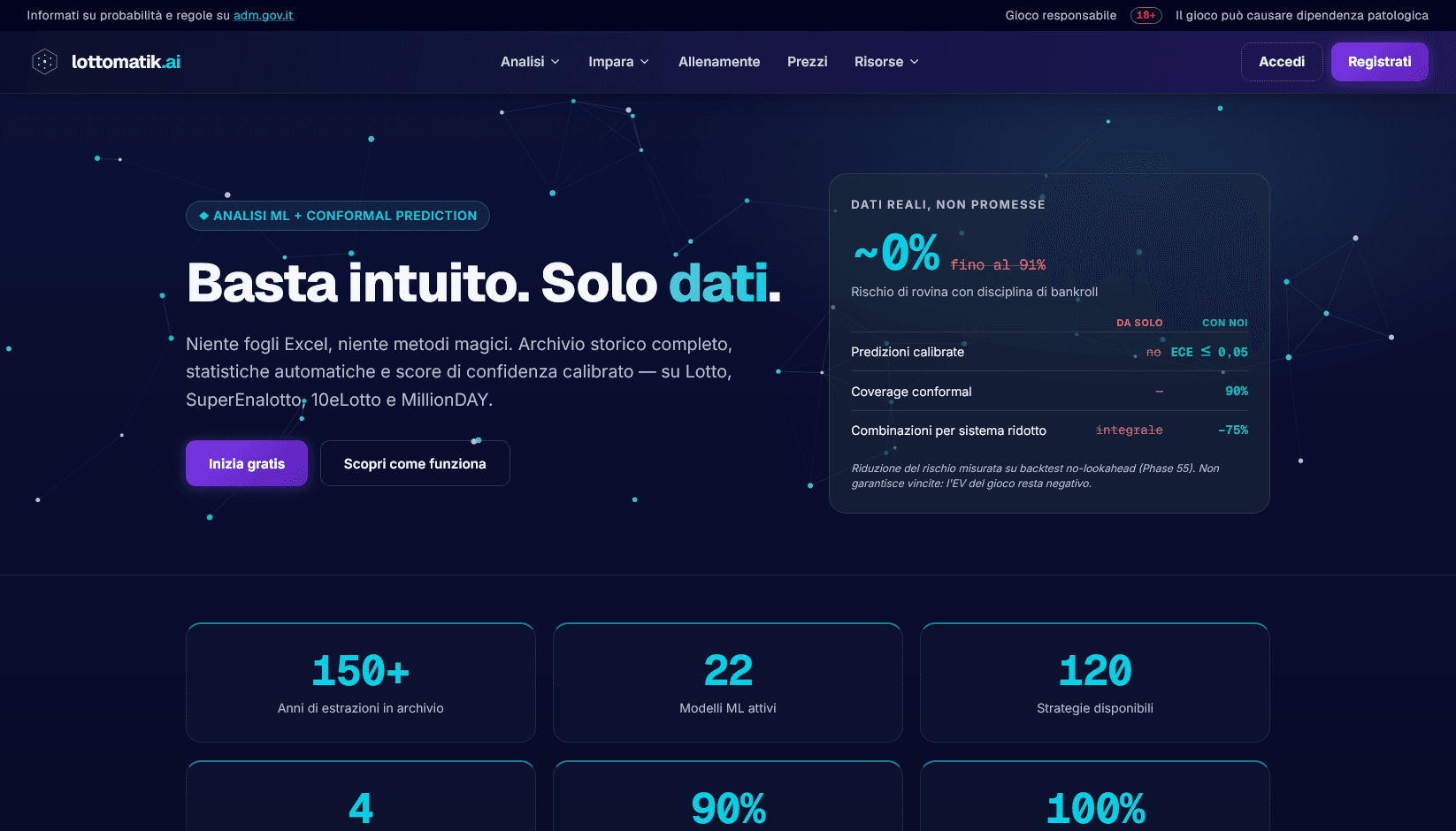Click the ANALISI ML + CONFORMAL PREDICTION badge
The image size is (1456, 831).
[338, 216]
